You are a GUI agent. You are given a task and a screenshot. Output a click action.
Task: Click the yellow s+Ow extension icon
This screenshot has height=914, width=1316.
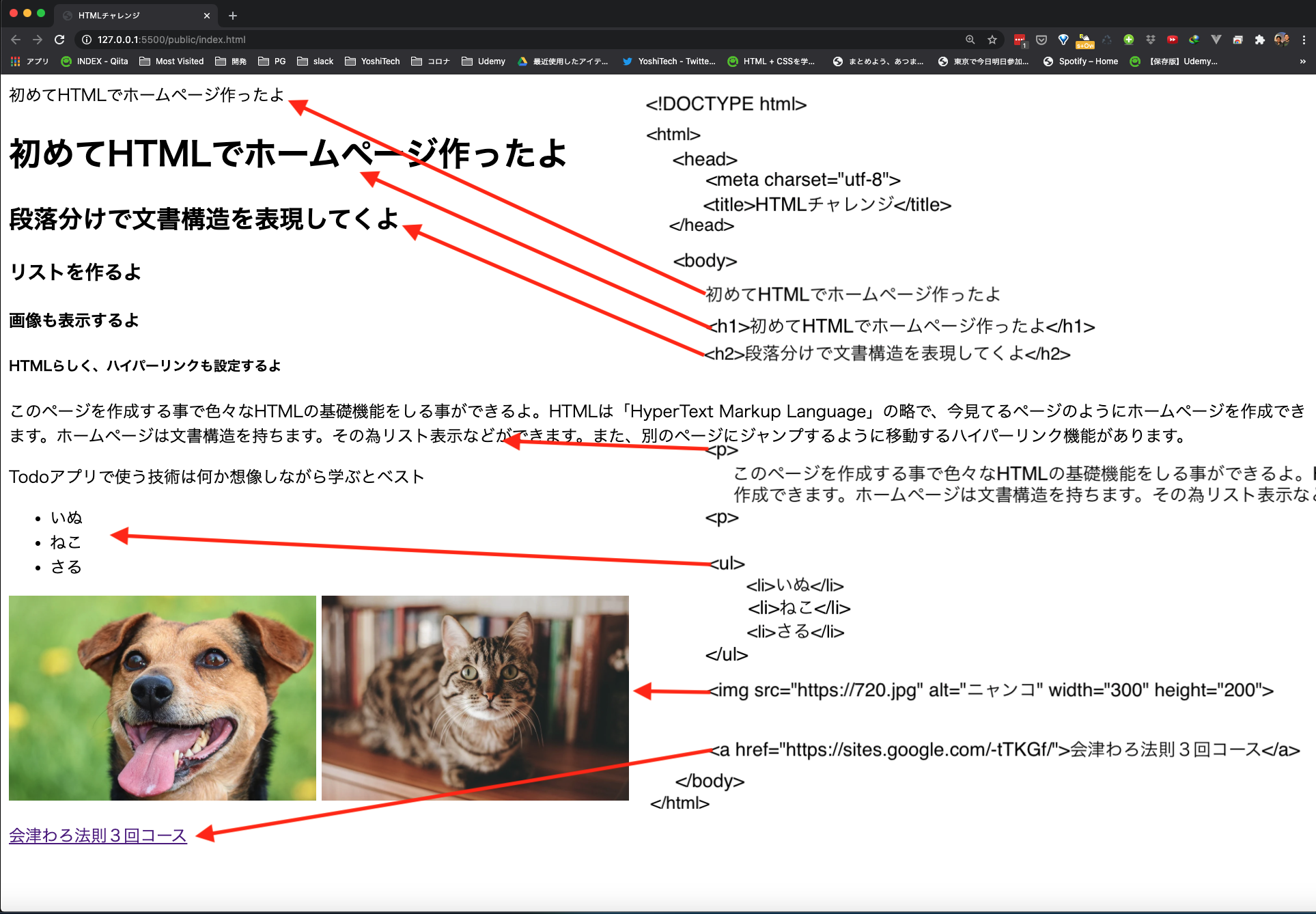click(x=1086, y=41)
